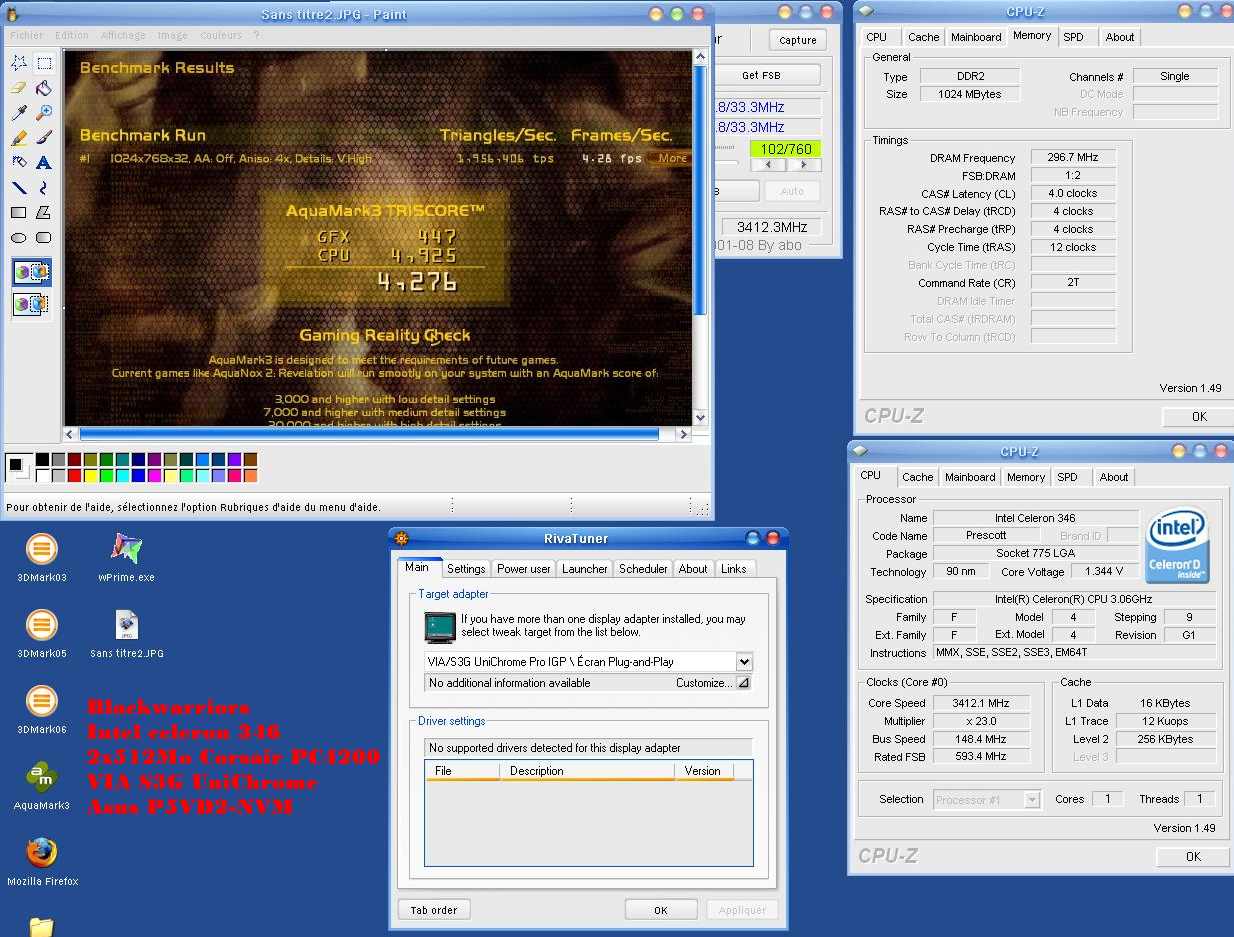
Task: Open the Cache tab in the lower CPU-Z window
Action: click(917, 477)
